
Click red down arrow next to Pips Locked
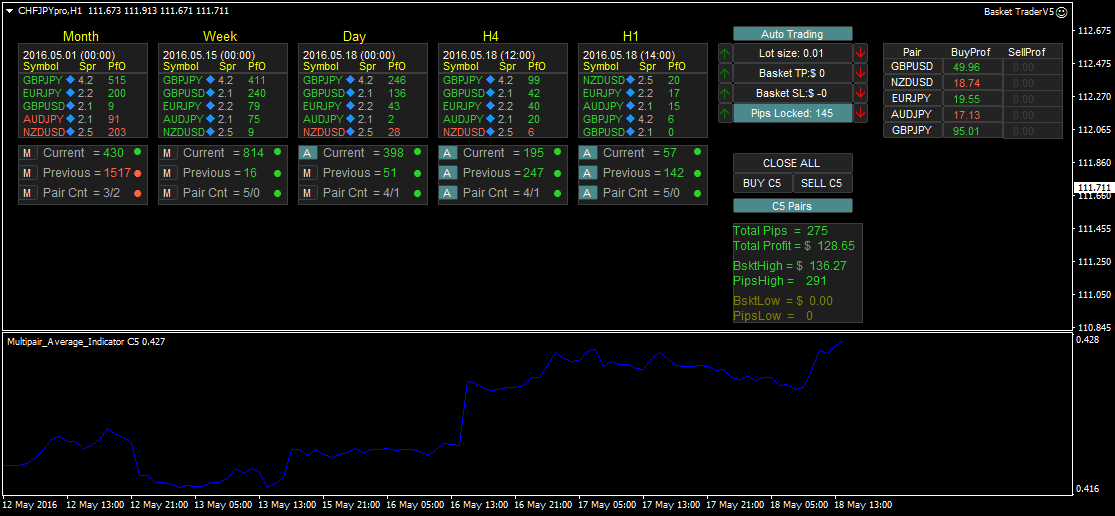[x=860, y=113]
